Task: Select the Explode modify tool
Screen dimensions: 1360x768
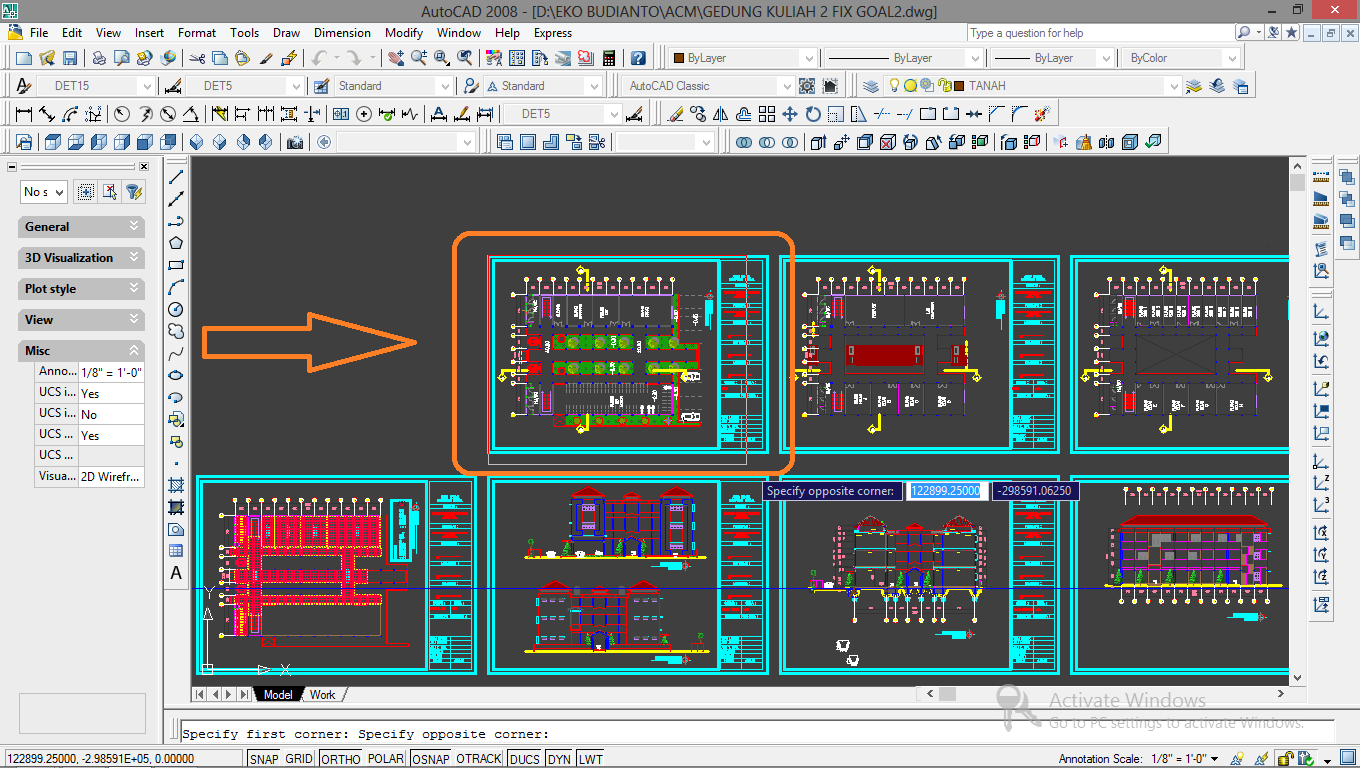Action: (1042, 114)
